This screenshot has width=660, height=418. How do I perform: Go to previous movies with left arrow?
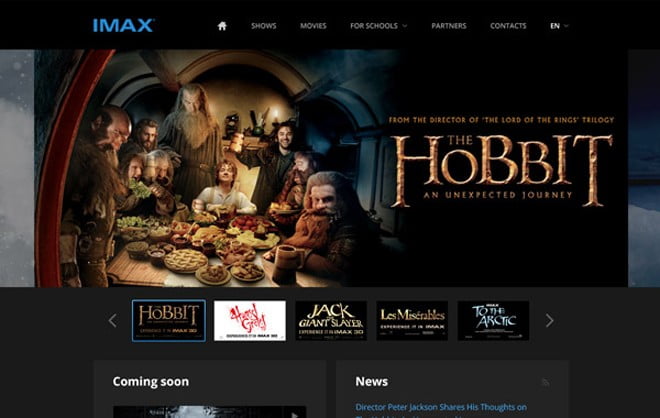point(112,321)
